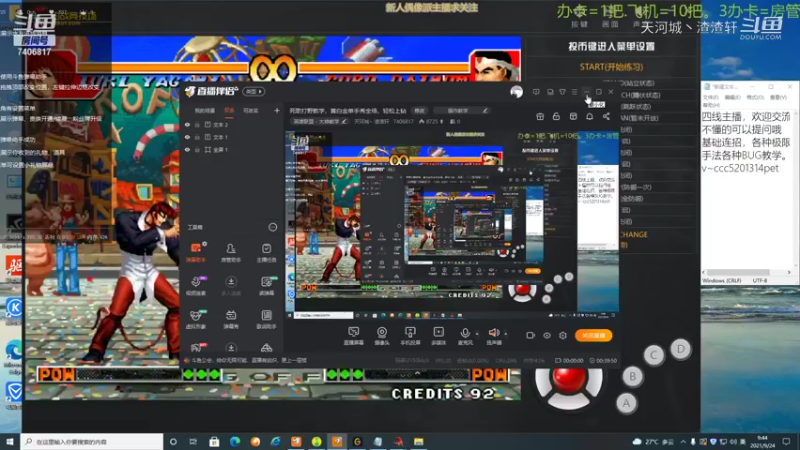The height and width of the screenshot is (450, 800).
Task: Open the 虚拟形象 virtual avatar tool
Action: (x=196, y=319)
